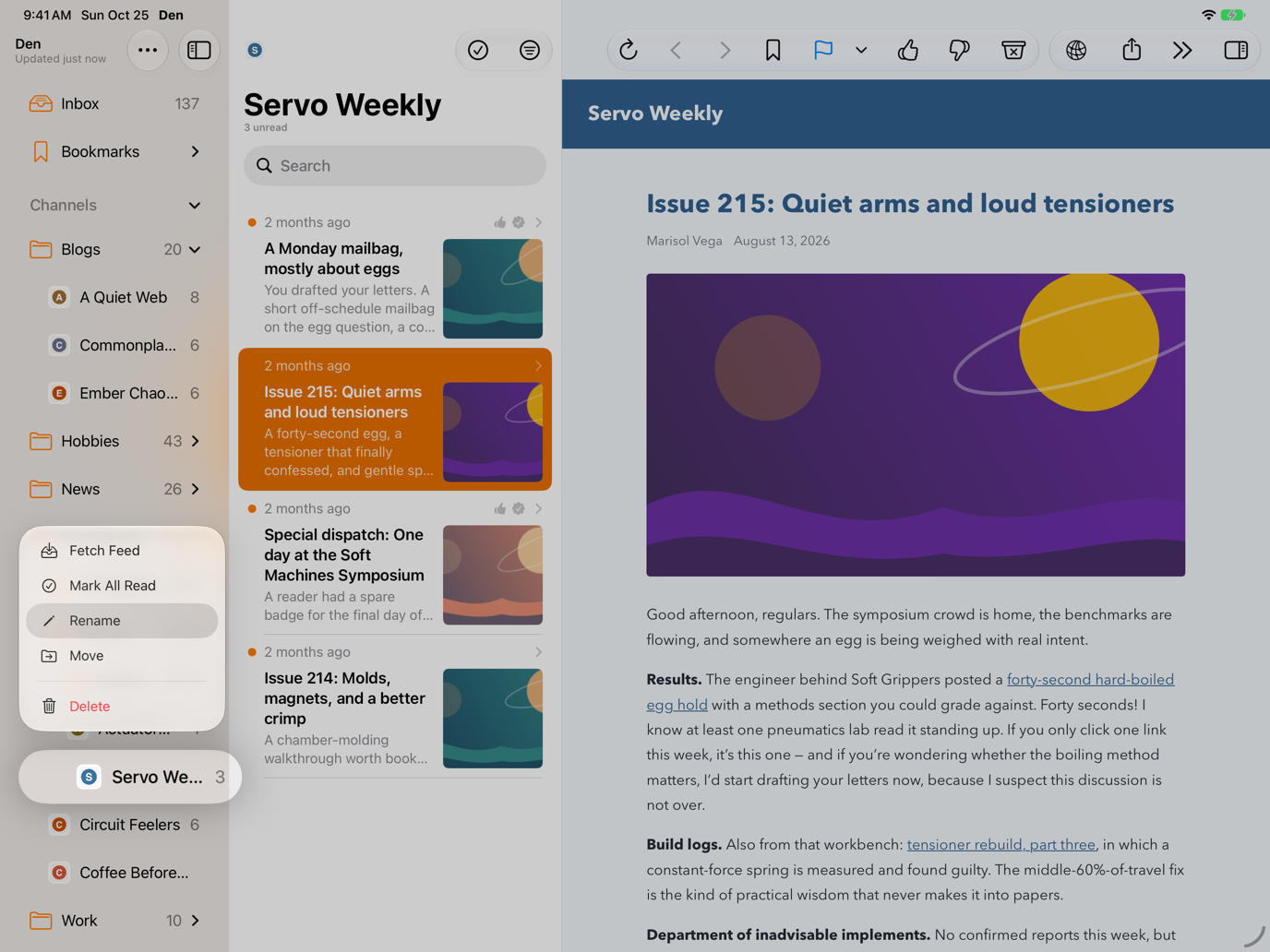Select Move from the context menu
Image resolution: width=1270 pixels, height=952 pixels.
pos(122,656)
